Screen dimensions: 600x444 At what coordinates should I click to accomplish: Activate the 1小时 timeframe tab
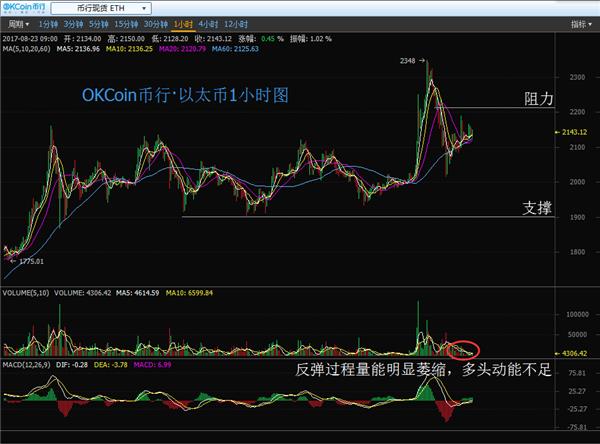click(x=183, y=22)
